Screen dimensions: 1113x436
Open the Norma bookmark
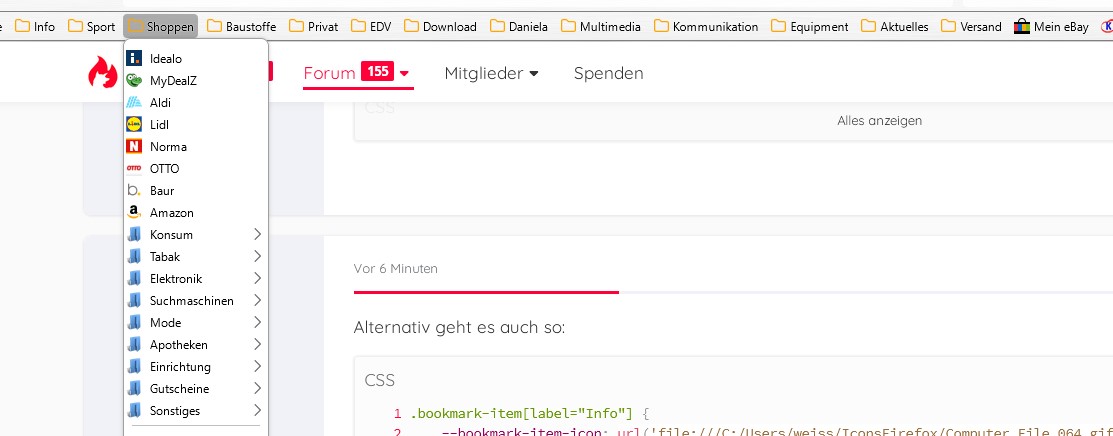pyautogui.click(x=166, y=147)
